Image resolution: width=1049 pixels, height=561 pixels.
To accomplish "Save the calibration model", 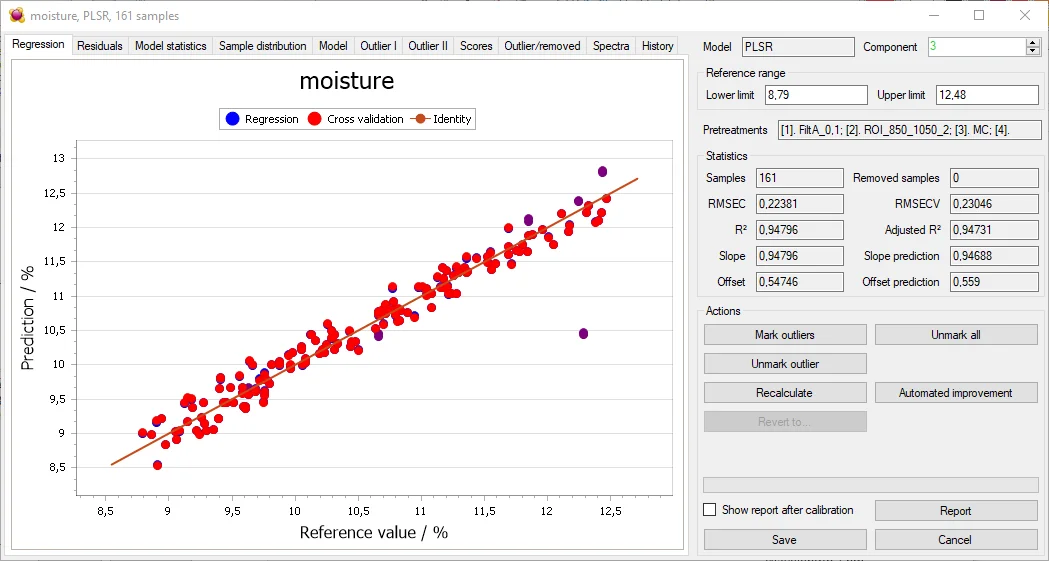I will (x=785, y=540).
